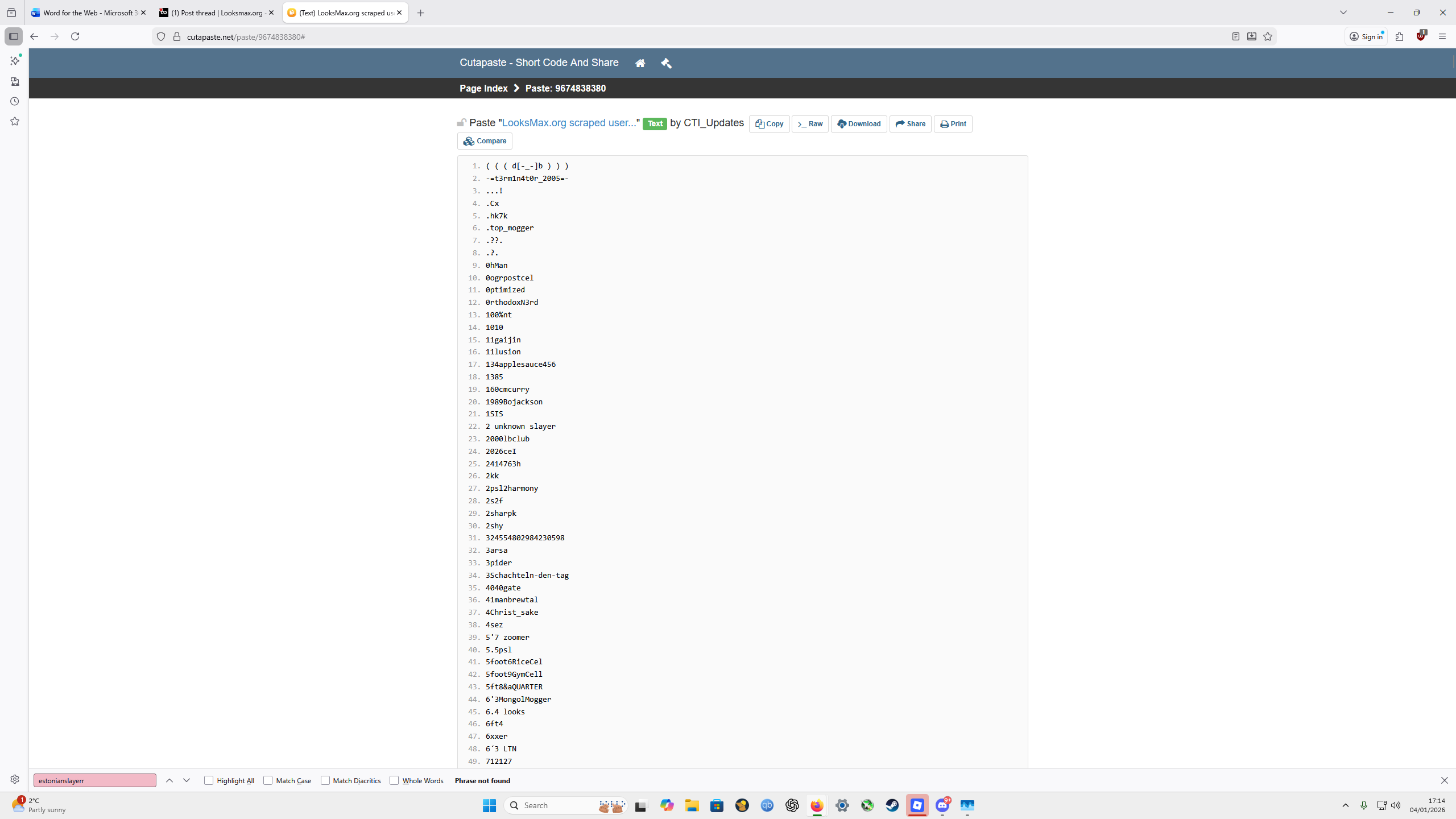This screenshot has height=819, width=1456.
Task: Enable the Match Case checkbox
Action: click(268, 780)
